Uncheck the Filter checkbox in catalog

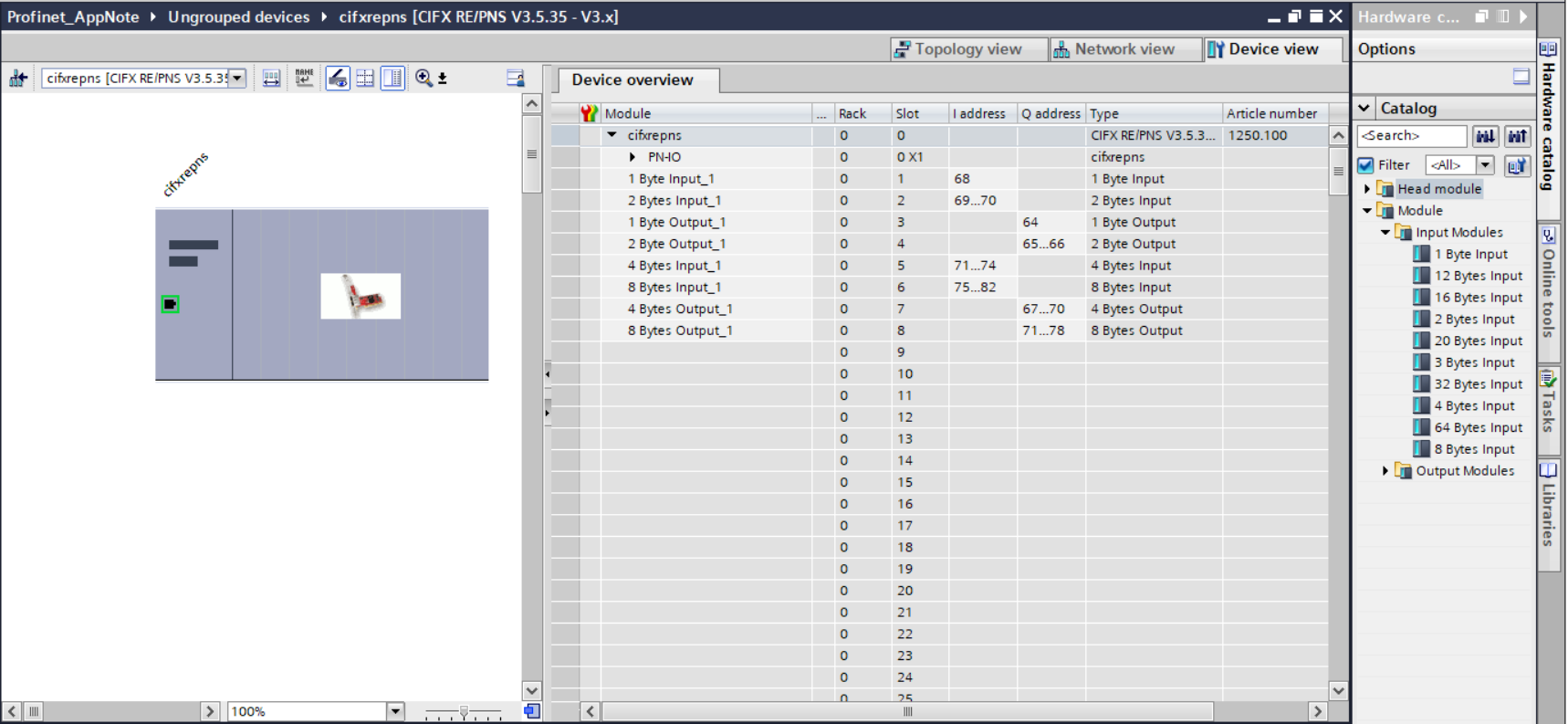[x=1366, y=165]
